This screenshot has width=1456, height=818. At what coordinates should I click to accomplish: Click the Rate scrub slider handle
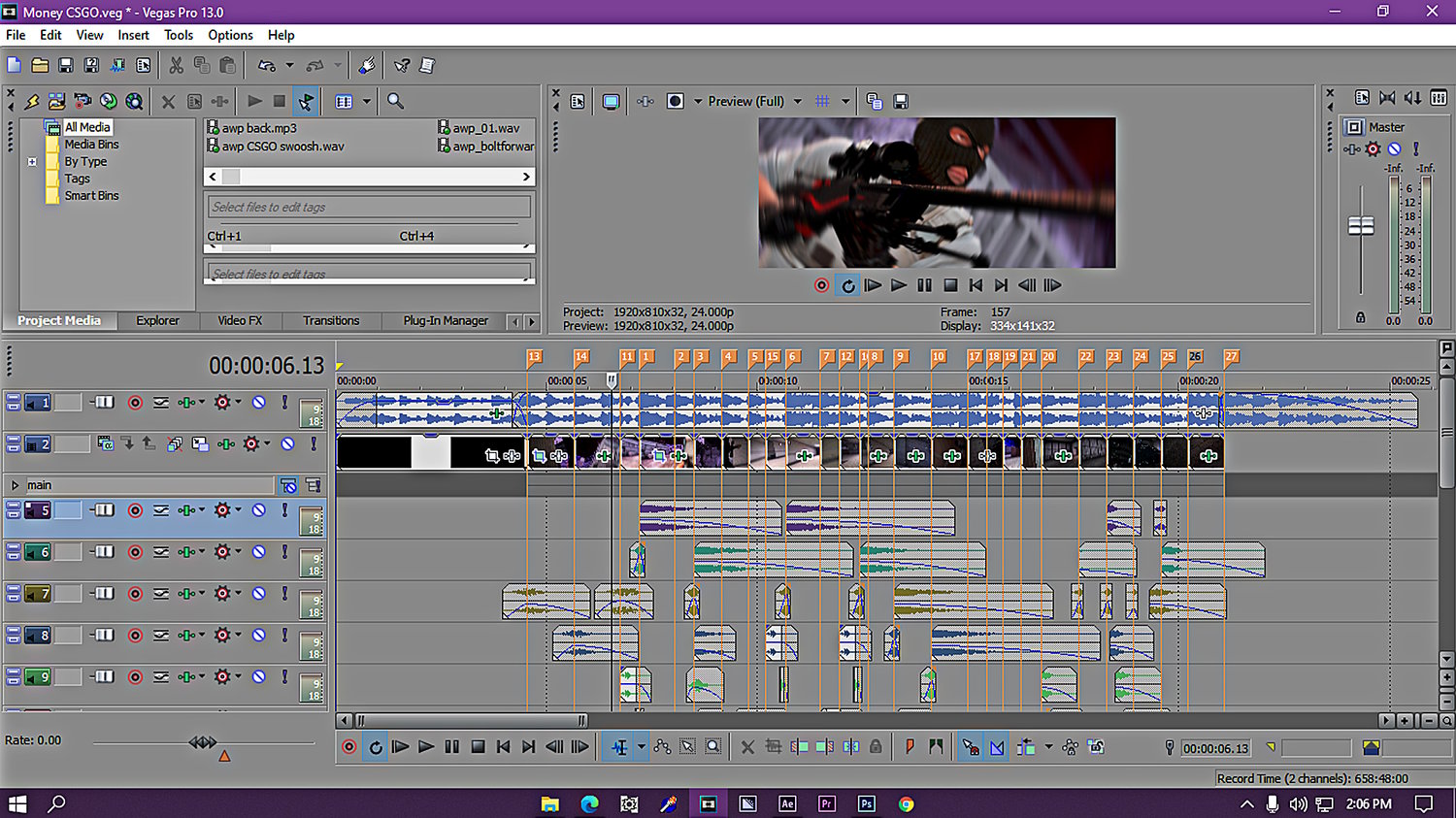203,742
